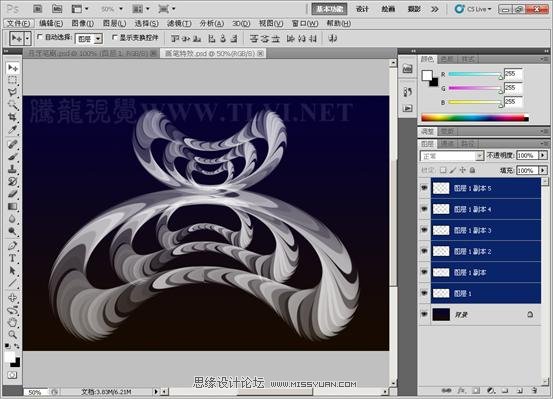This screenshot has height=399, width=553.
Task: Open the 编辑(E) menu
Action: [51, 24]
